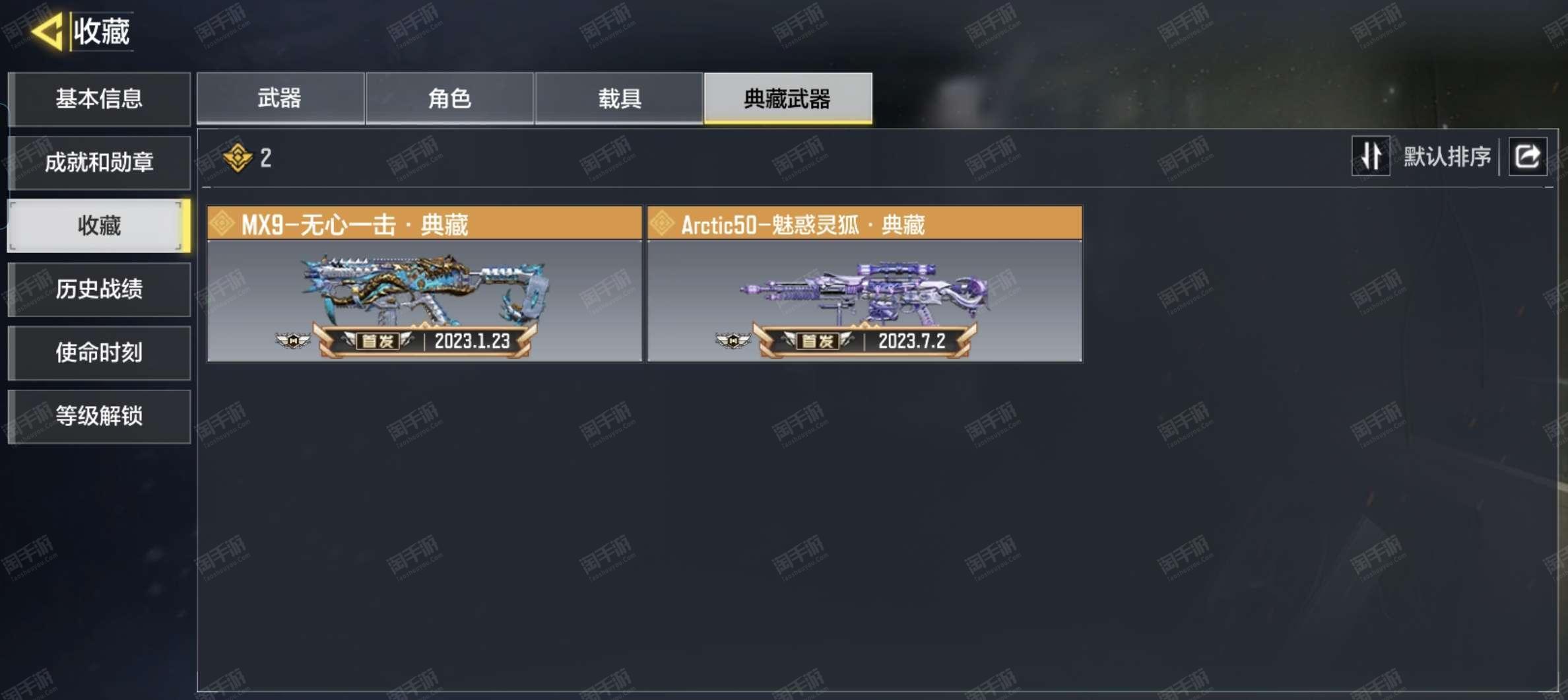Viewport: 1568px width, 700px height.
Task: Click the legendary weapon count badge icon
Action: pos(238,158)
